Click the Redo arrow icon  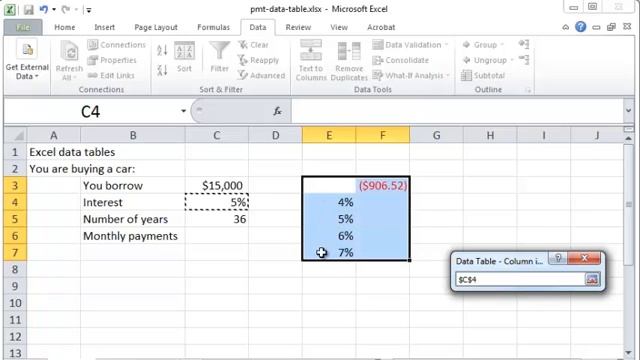pyautogui.click(x=66, y=9)
